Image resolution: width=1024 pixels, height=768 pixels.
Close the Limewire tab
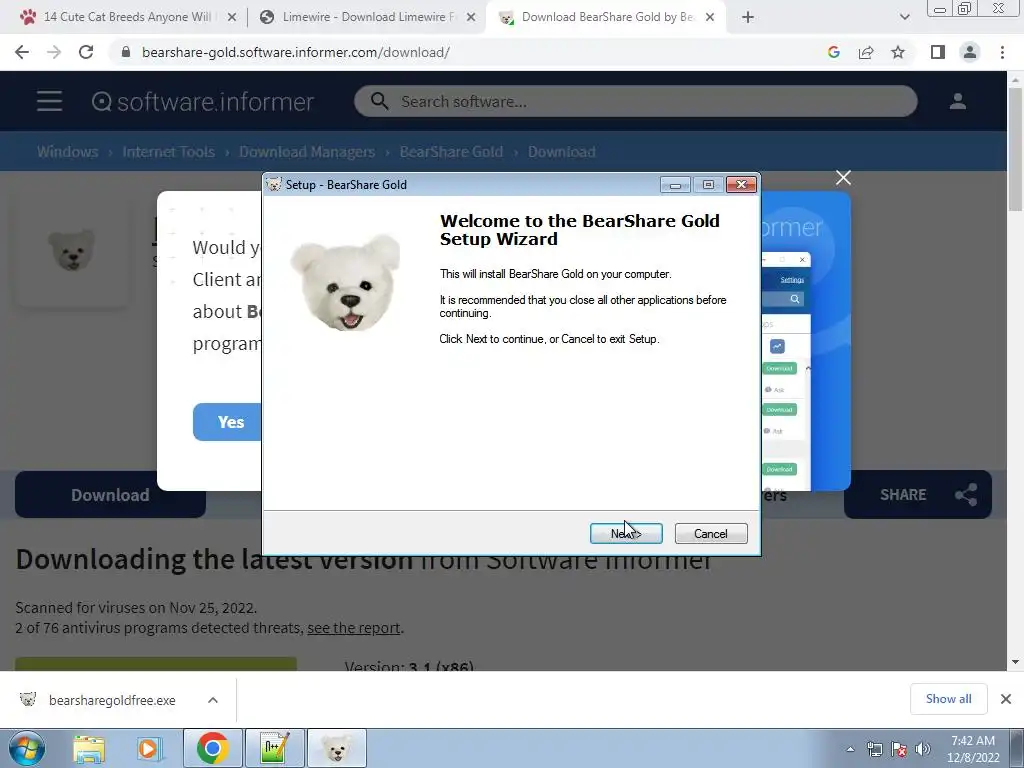(471, 17)
